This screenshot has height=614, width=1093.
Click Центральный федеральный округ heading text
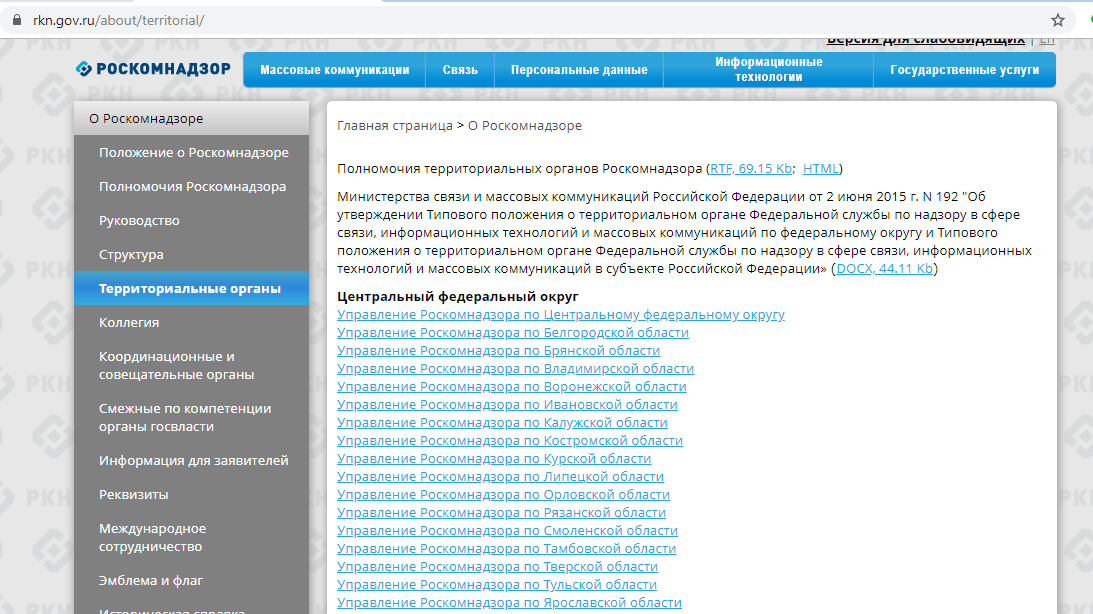458,297
